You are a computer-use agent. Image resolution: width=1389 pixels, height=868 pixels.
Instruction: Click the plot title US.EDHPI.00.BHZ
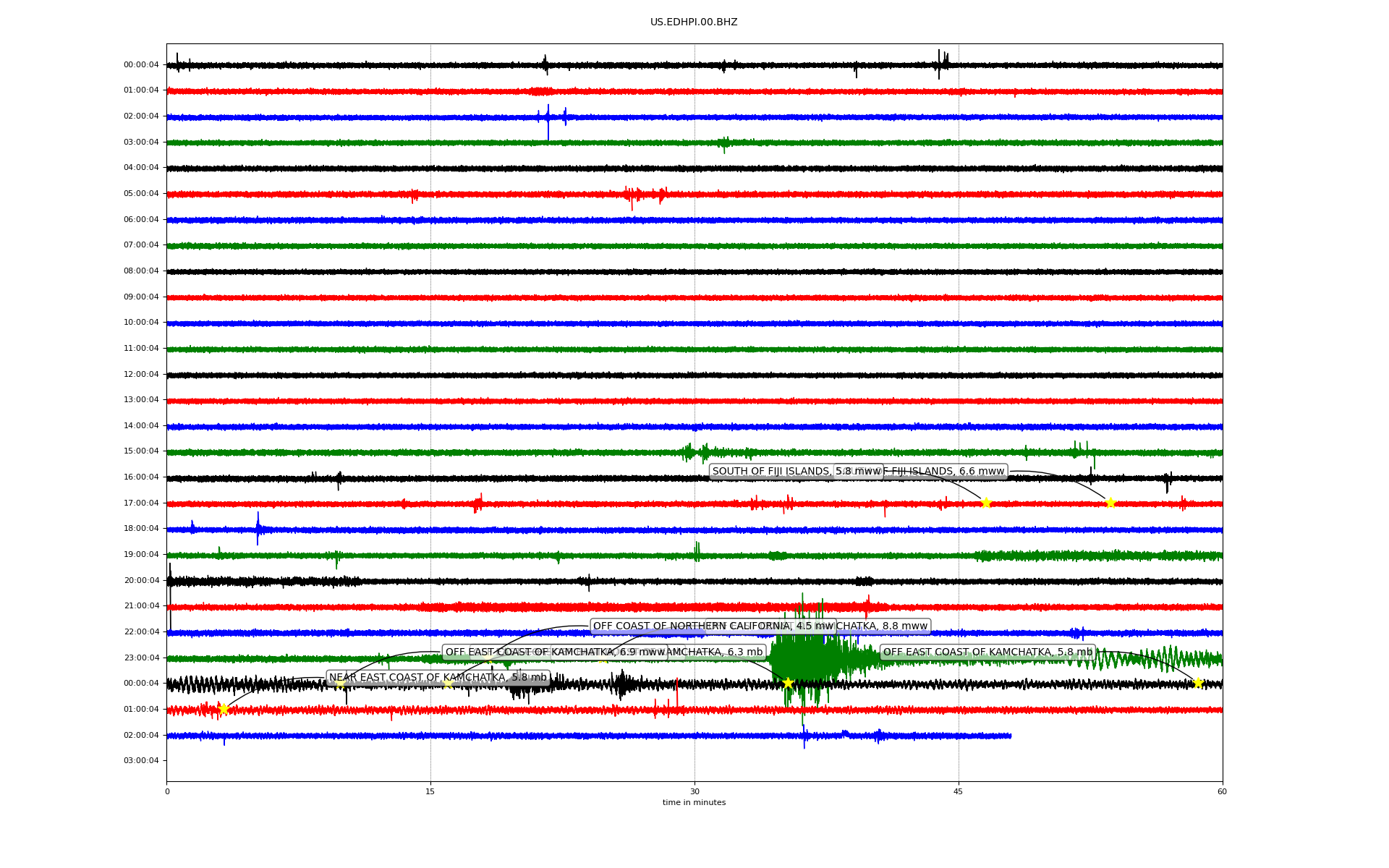tap(694, 22)
